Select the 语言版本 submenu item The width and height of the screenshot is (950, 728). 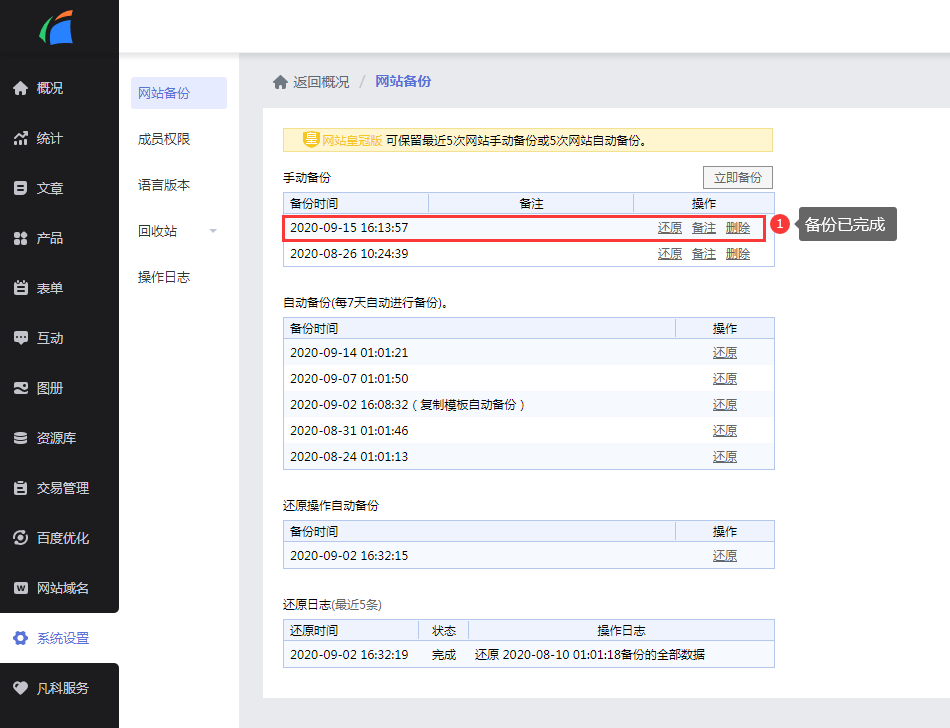click(164, 185)
